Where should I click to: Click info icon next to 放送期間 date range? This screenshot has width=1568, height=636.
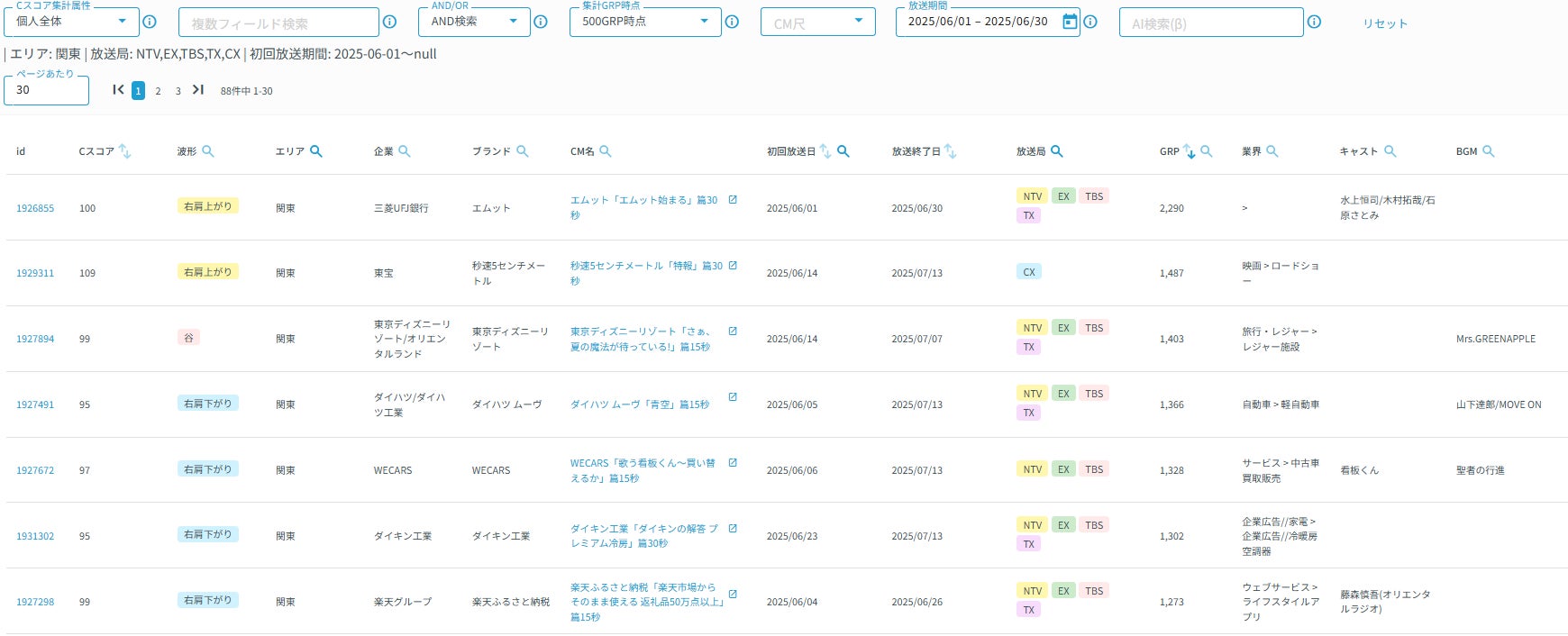(1090, 22)
